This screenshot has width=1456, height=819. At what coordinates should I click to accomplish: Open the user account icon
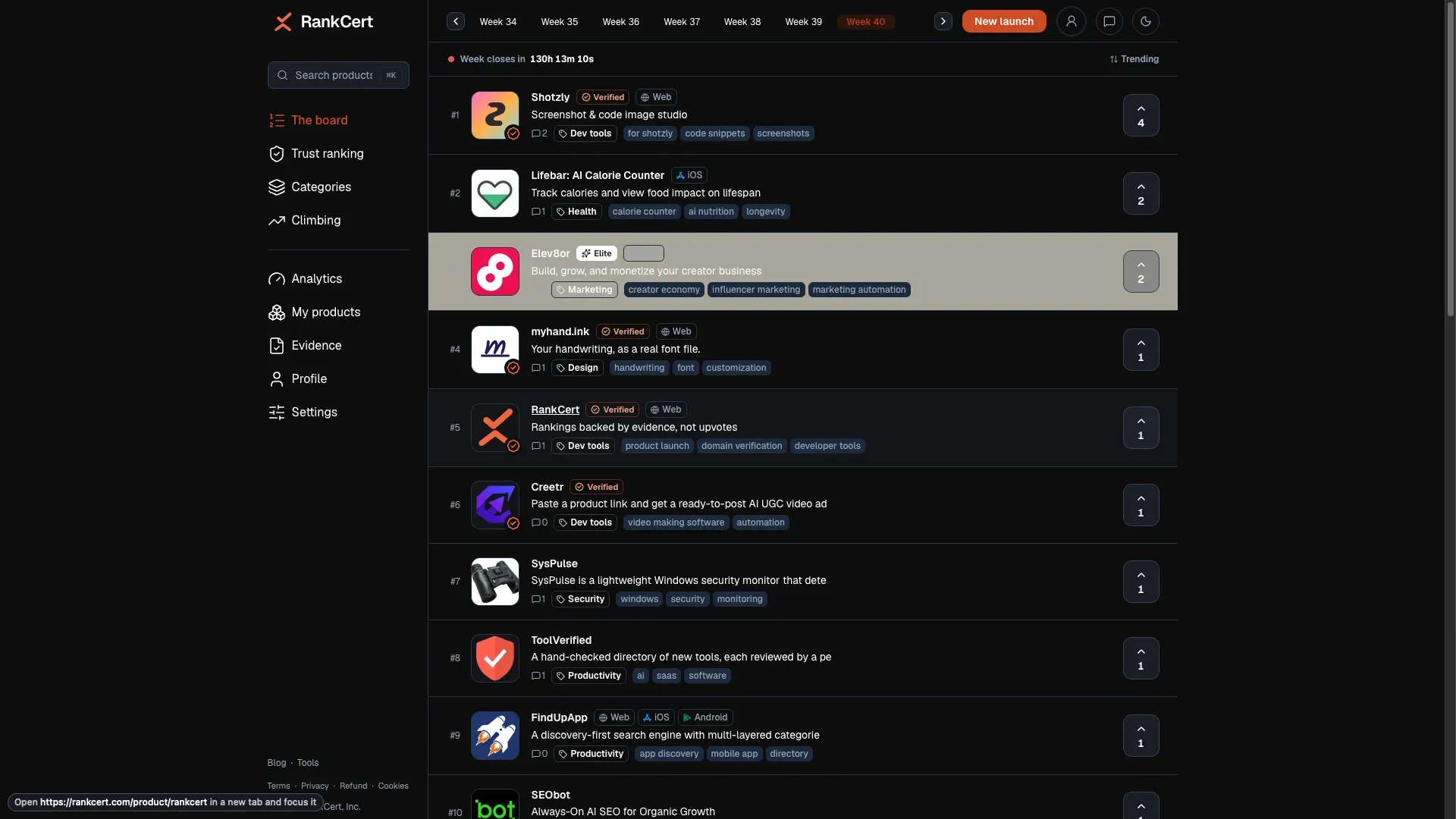pos(1071,21)
